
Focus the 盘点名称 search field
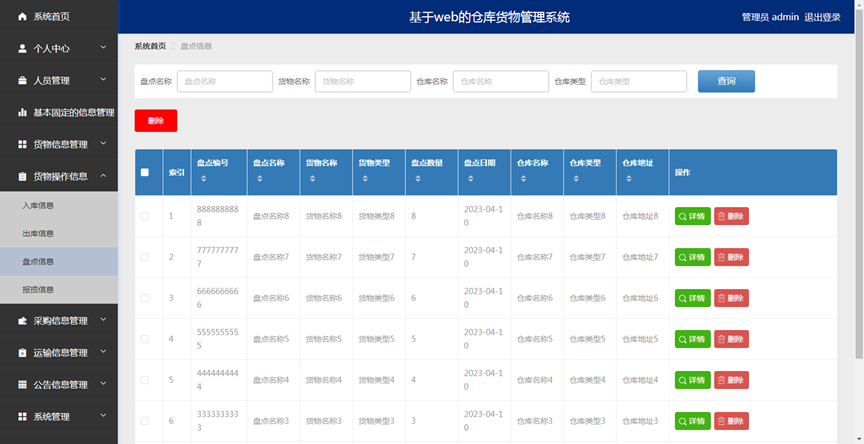(225, 82)
